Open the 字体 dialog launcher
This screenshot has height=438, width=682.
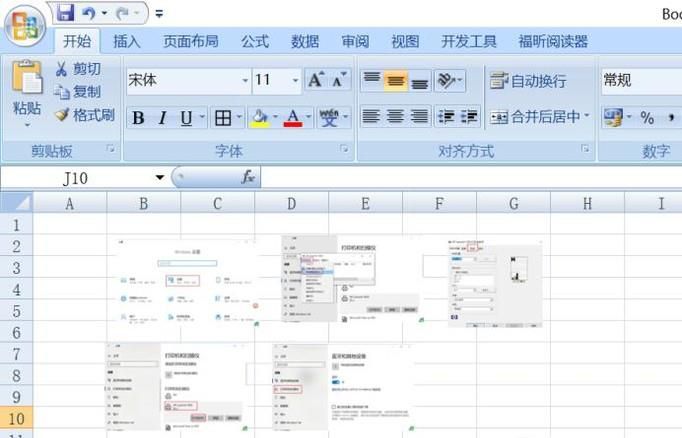[344, 149]
